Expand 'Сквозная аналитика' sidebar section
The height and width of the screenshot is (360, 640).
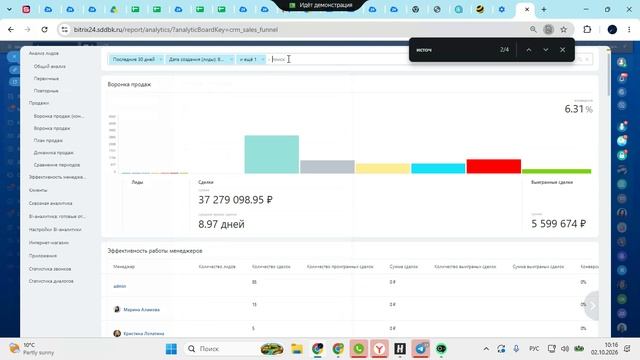50,203
